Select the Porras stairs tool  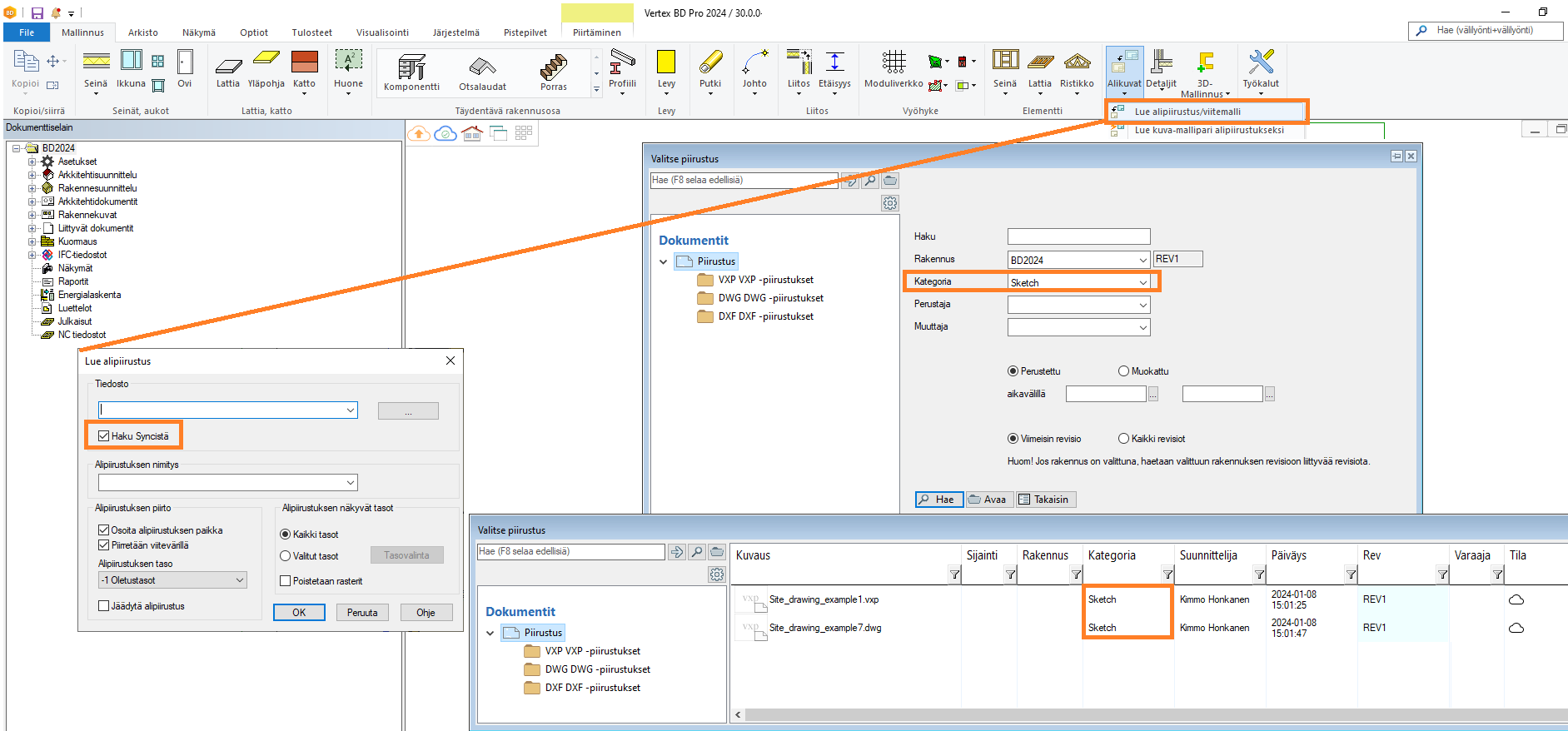click(x=553, y=67)
